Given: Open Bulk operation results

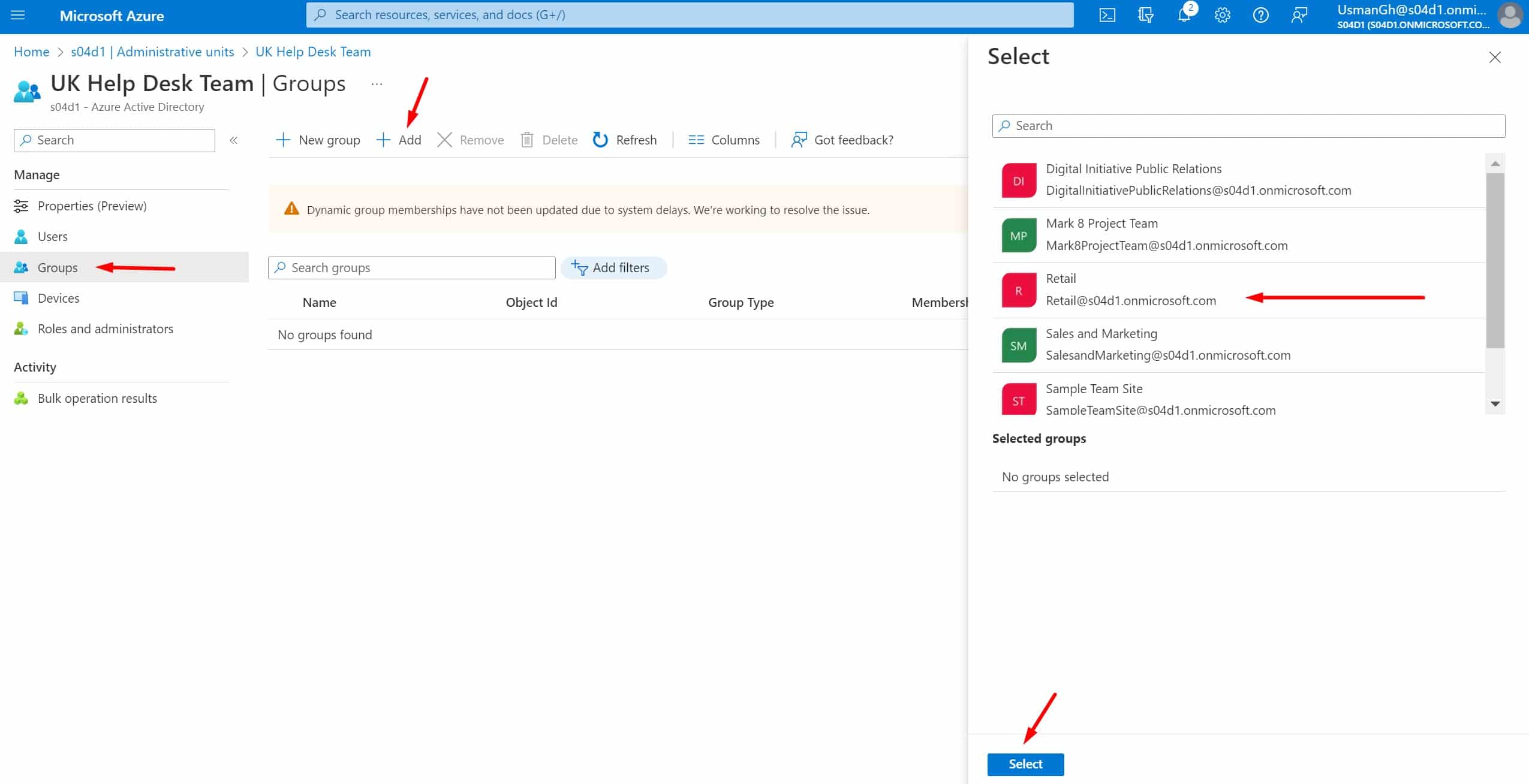Looking at the screenshot, I should click(x=97, y=398).
